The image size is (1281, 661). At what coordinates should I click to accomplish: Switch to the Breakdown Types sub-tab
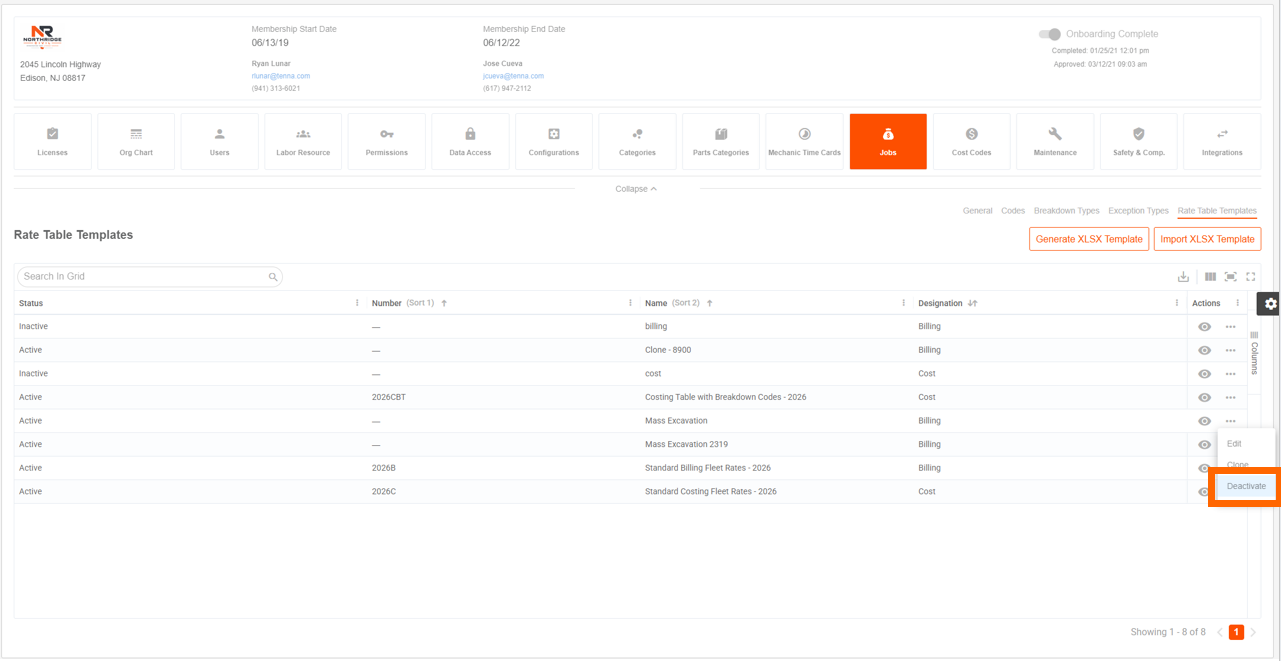tap(1066, 211)
